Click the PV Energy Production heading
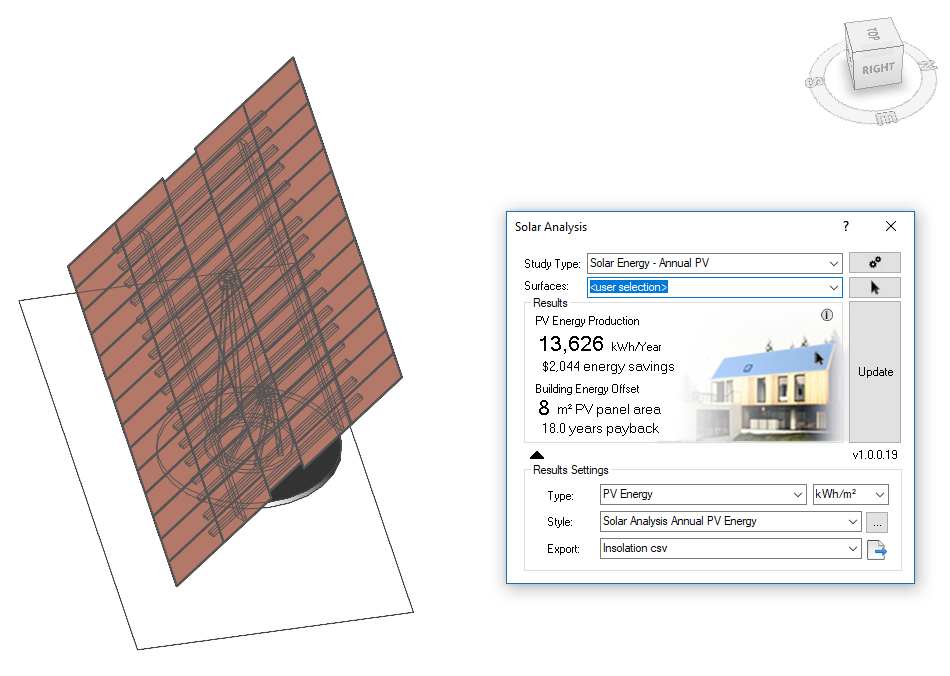The height and width of the screenshot is (676, 950). [587, 321]
